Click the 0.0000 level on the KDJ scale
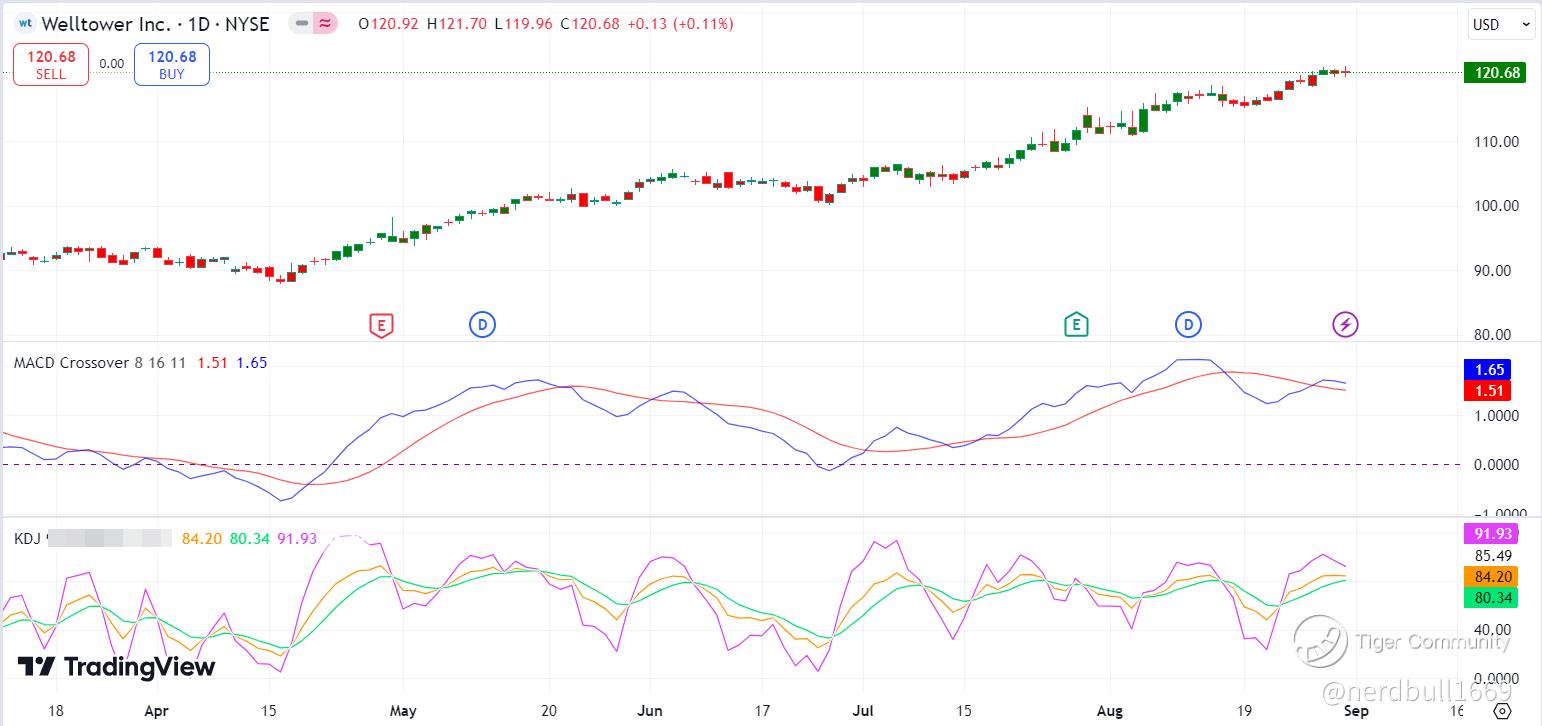This screenshot has width=1542, height=726. [x=1495, y=678]
